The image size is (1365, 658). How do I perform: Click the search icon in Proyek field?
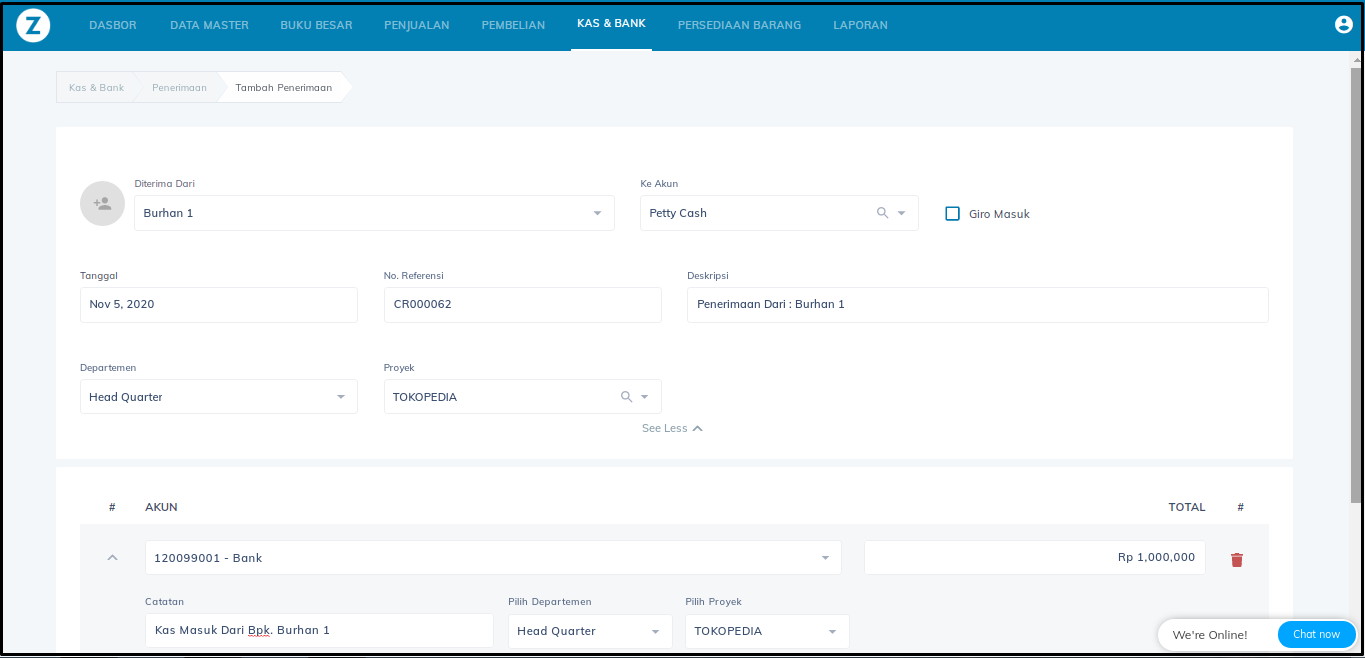coord(626,397)
